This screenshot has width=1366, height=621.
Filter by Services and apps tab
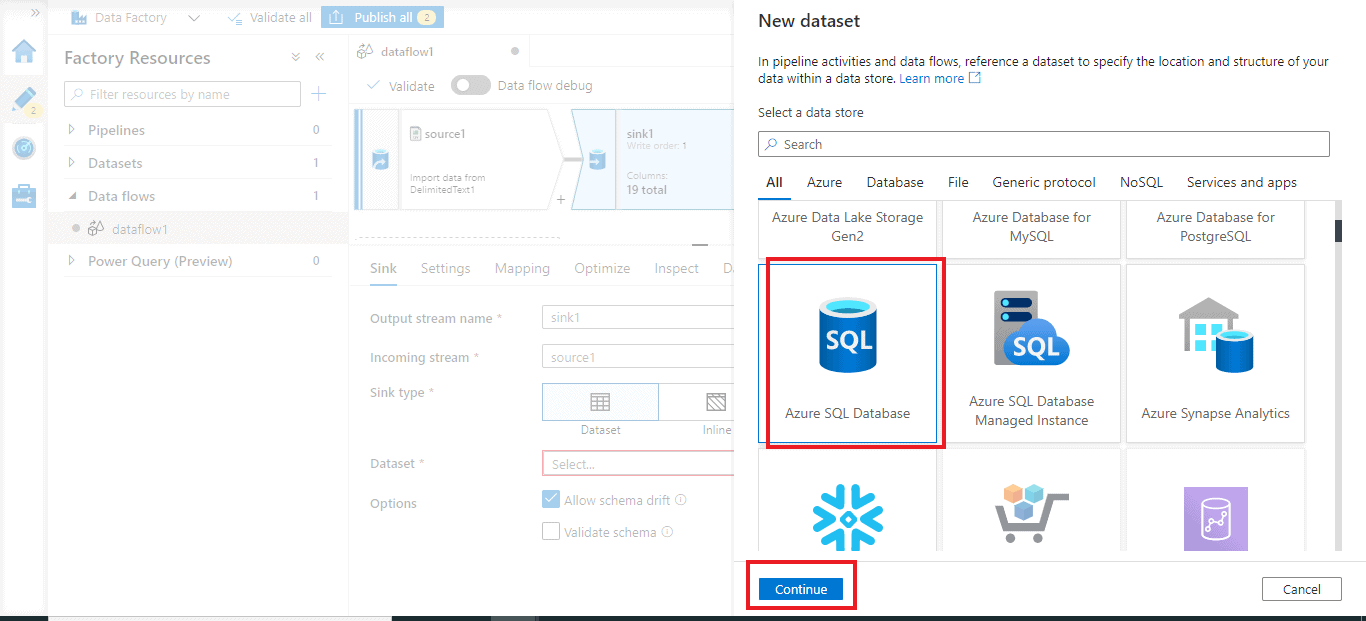(x=1242, y=182)
